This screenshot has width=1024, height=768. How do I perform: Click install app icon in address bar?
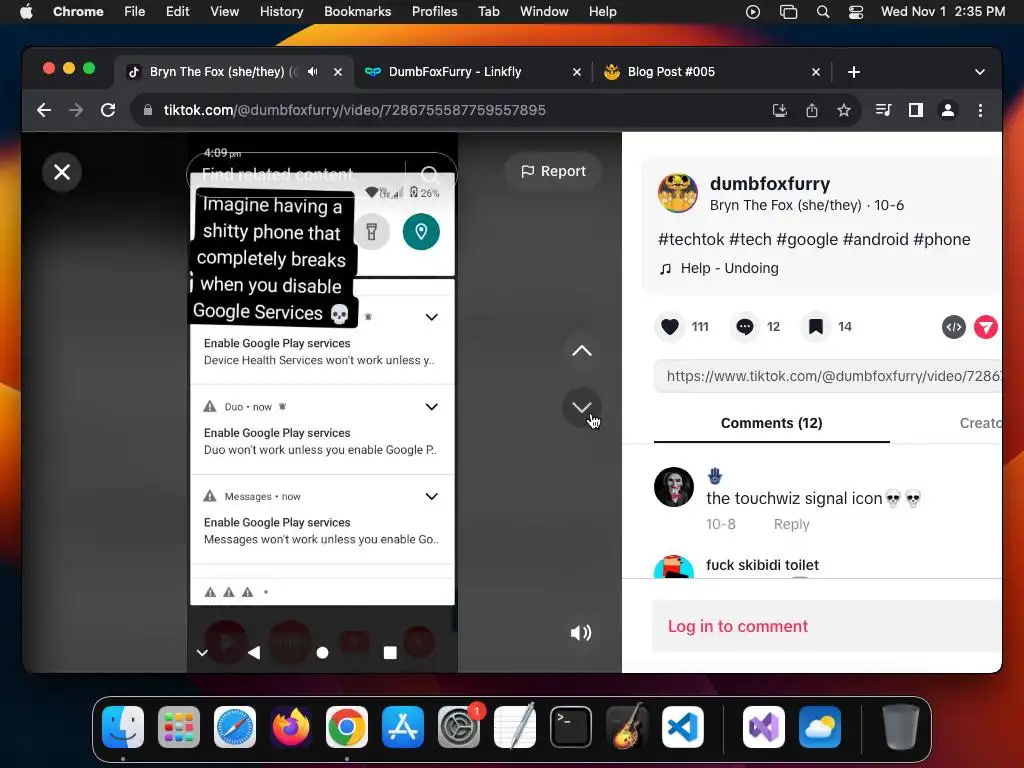coord(780,110)
